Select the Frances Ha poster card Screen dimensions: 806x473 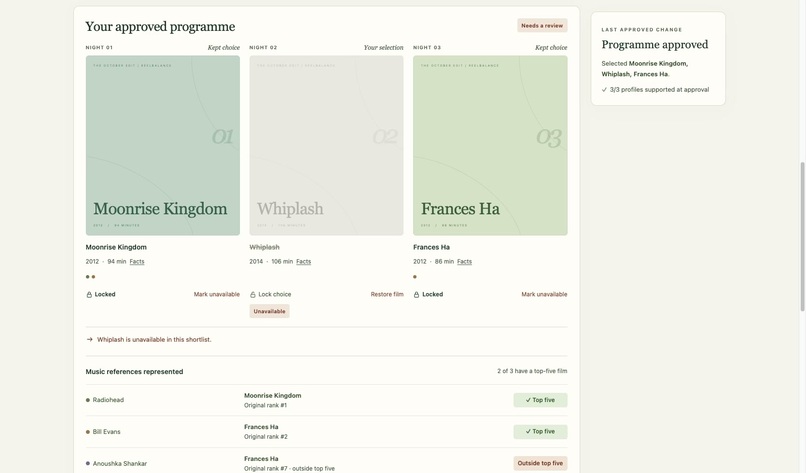pyautogui.click(x=490, y=145)
